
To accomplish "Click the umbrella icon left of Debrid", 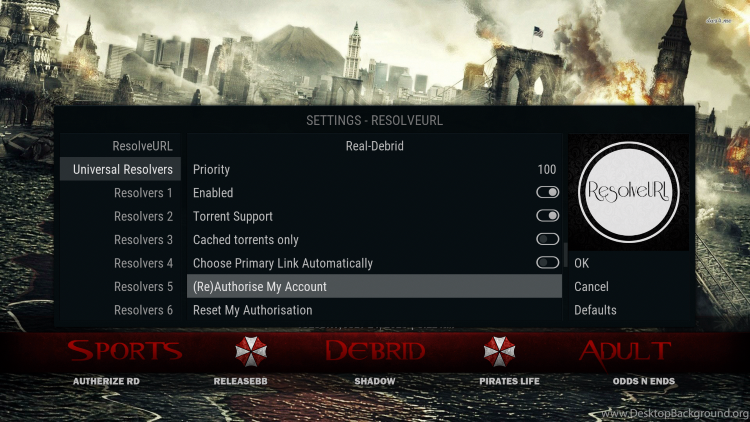I will click(251, 351).
